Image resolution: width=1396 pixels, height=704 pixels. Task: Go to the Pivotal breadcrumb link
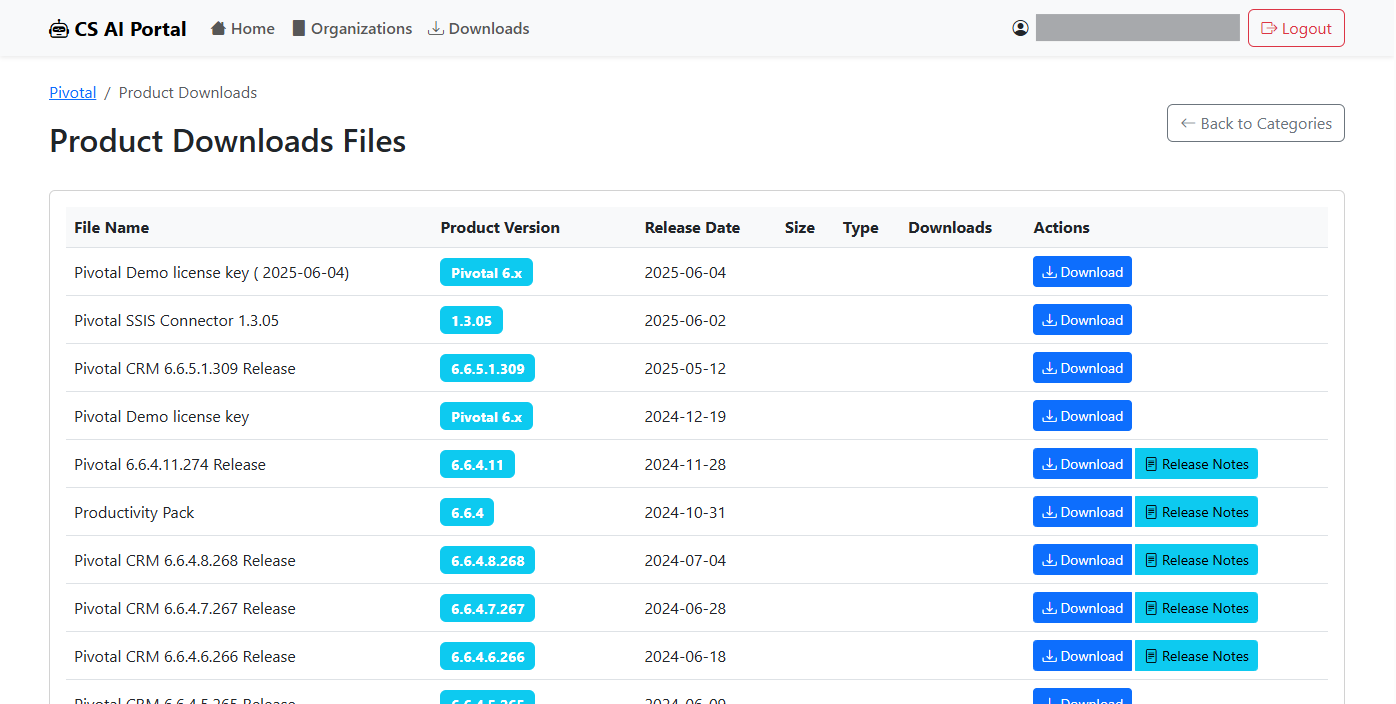point(73,93)
